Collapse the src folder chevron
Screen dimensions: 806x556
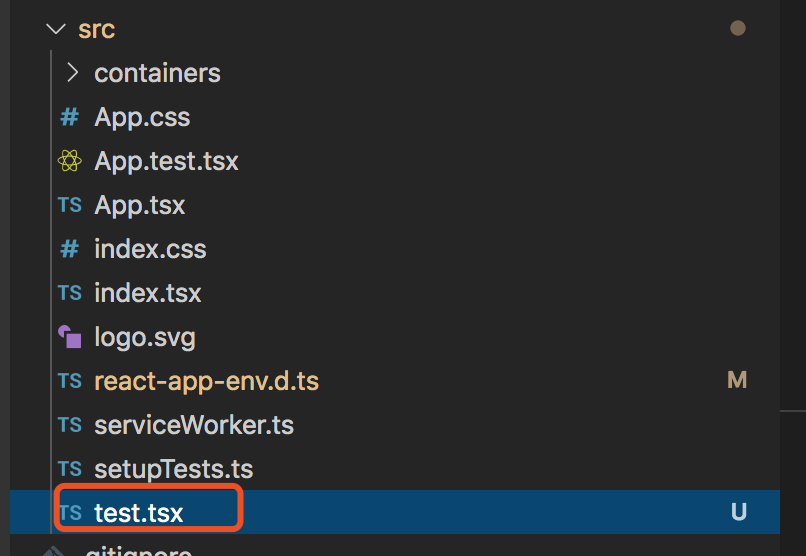pyautogui.click(x=55, y=30)
